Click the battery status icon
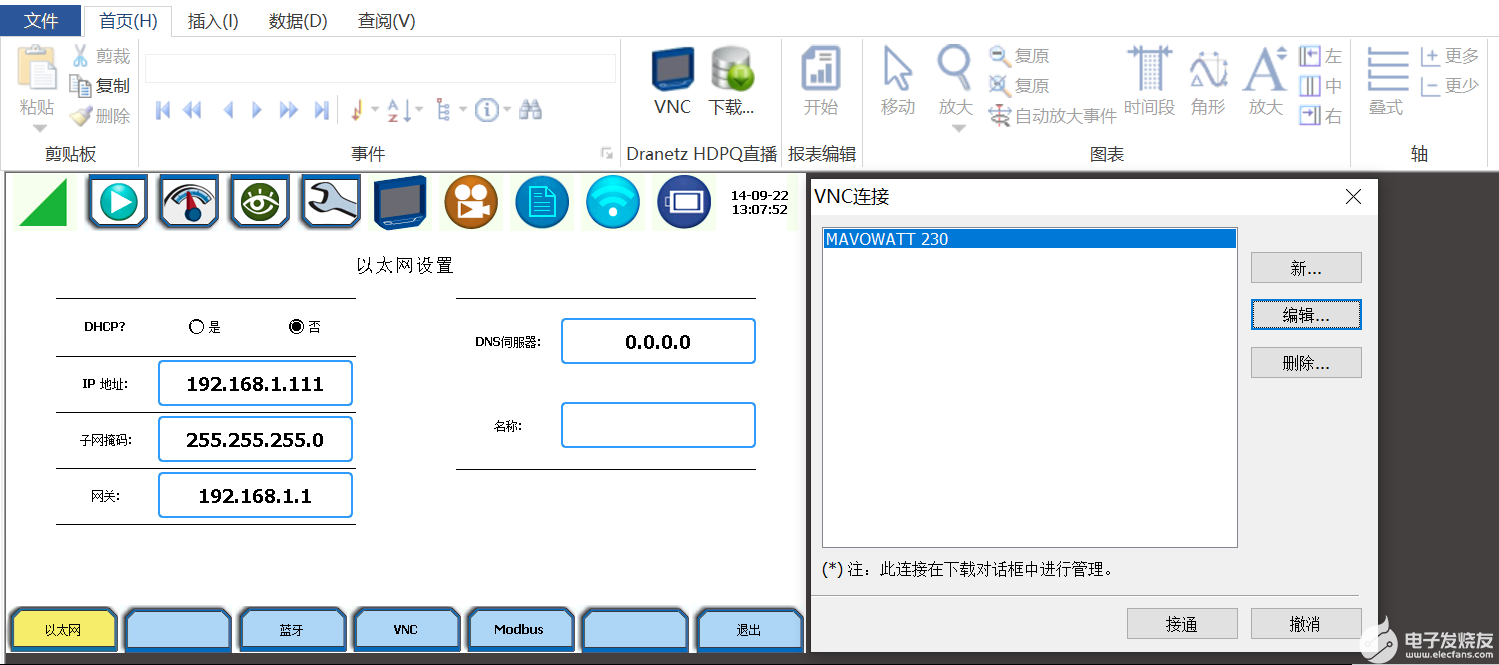This screenshot has height=665, width=1499. tap(684, 202)
